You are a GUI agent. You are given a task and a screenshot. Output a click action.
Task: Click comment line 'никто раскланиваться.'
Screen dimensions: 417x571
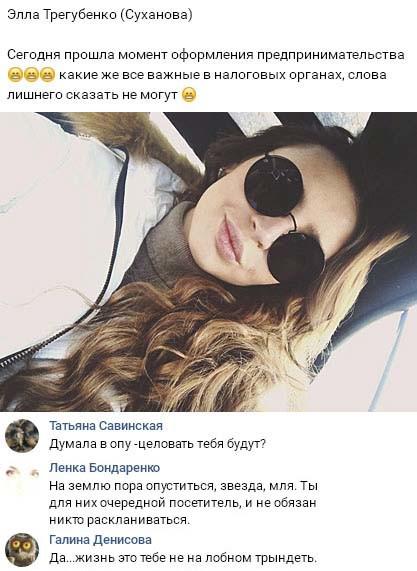point(119,520)
